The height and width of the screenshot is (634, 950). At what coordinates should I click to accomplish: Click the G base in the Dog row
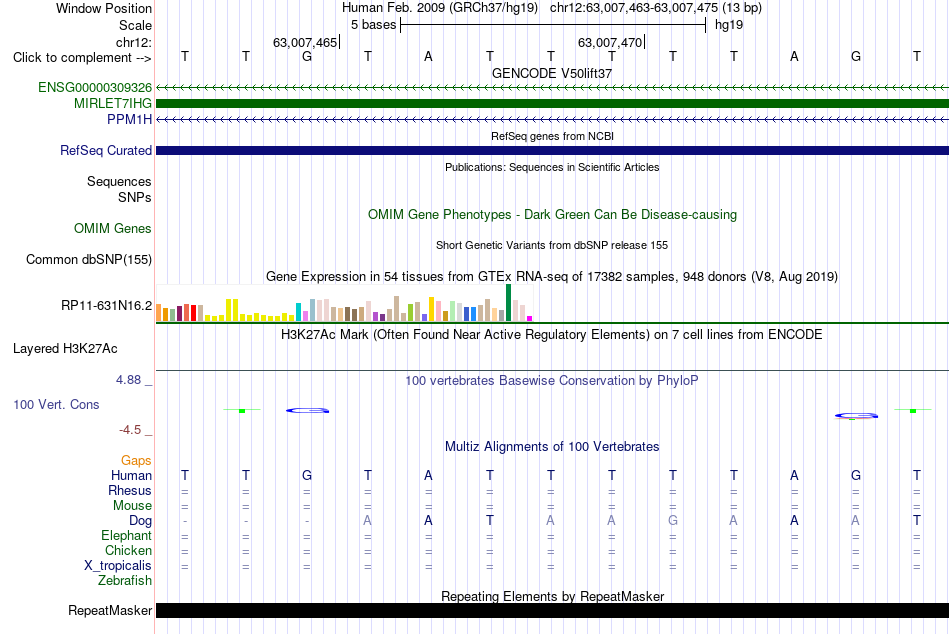pos(673,521)
